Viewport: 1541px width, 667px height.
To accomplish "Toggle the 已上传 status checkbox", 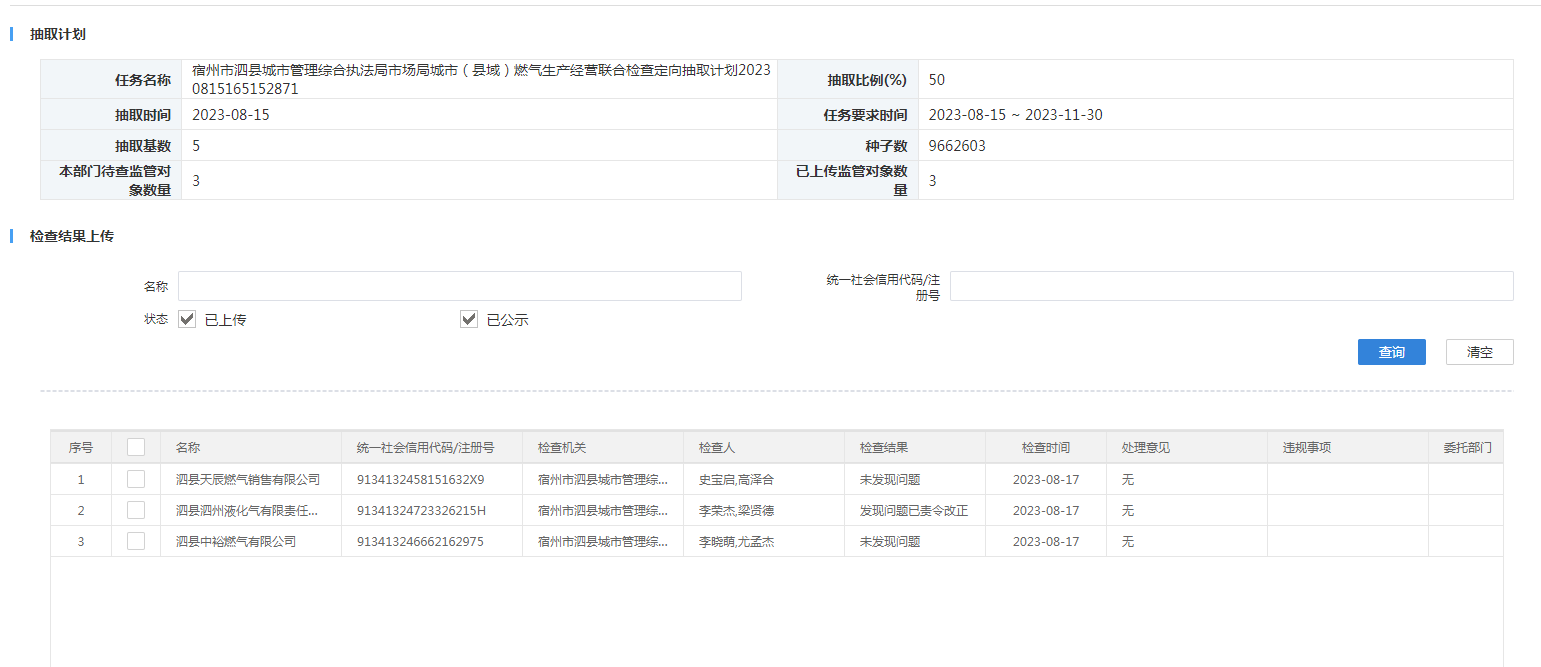I will pos(187,319).
